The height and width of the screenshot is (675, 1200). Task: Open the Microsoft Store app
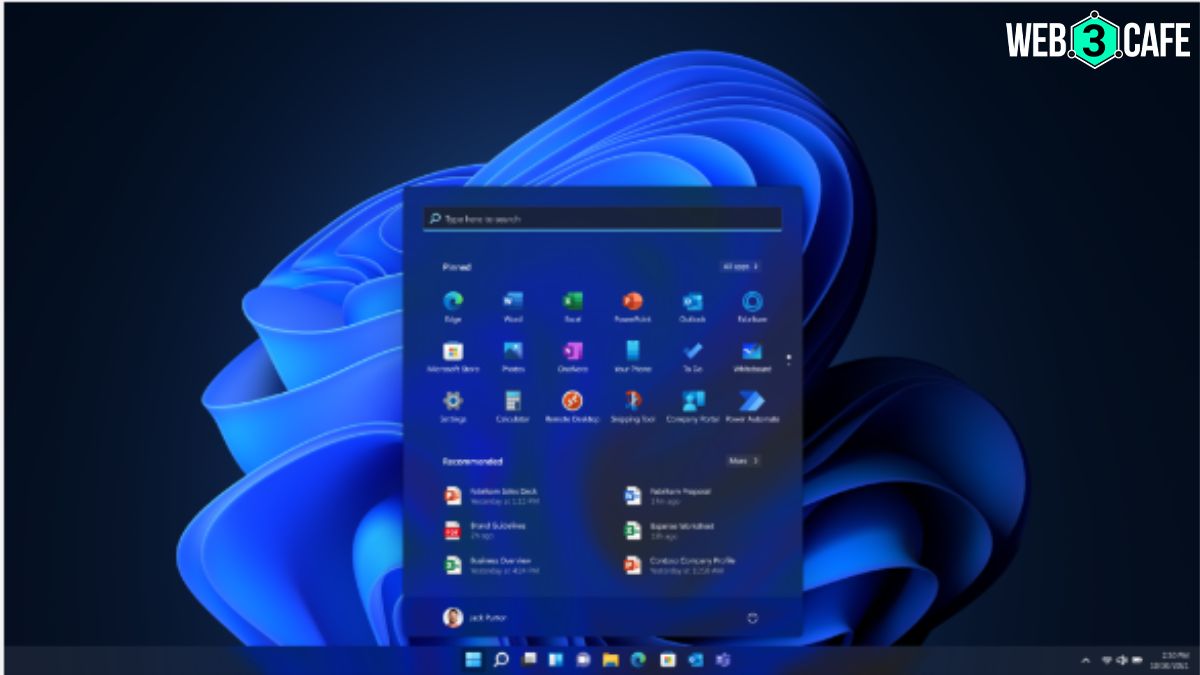[x=453, y=352]
